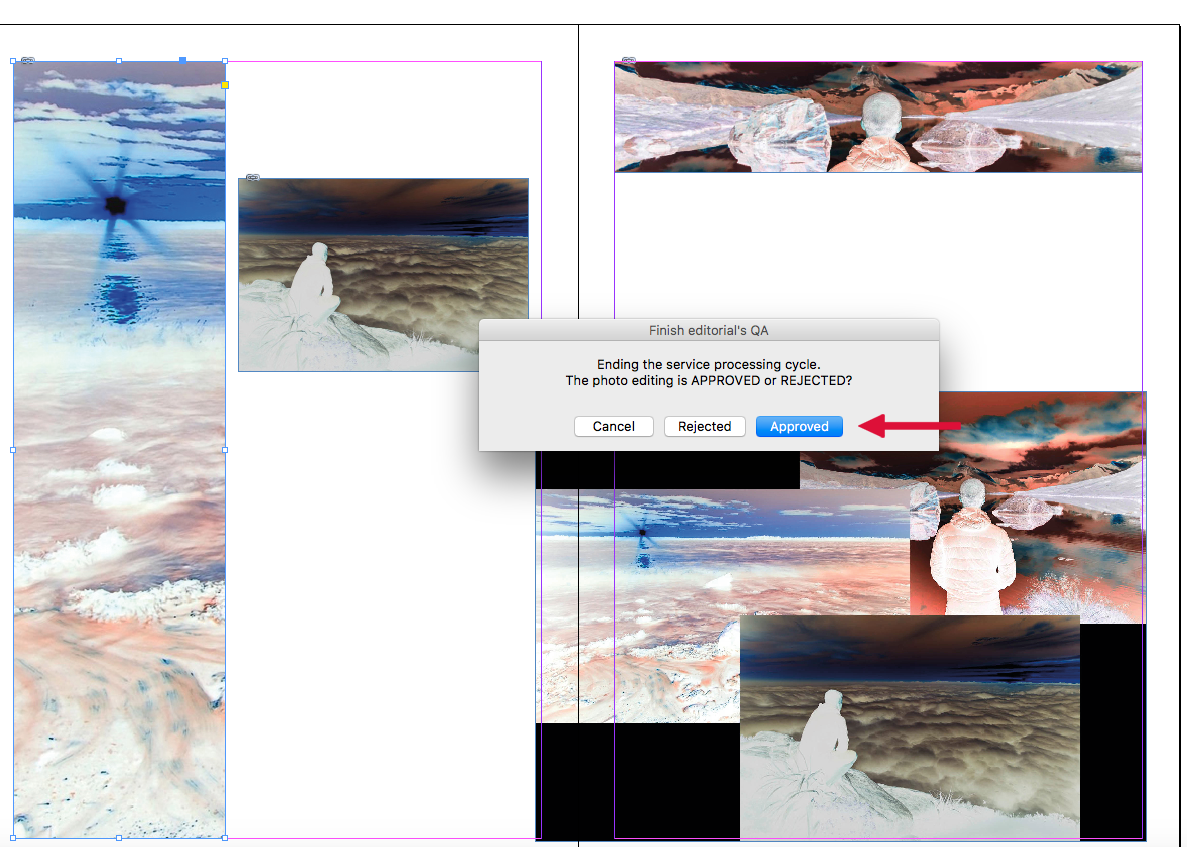Click the bottom-center handle of the sunset frame
Viewport: 1187px width, 847px height.
pyautogui.click(x=119, y=838)
